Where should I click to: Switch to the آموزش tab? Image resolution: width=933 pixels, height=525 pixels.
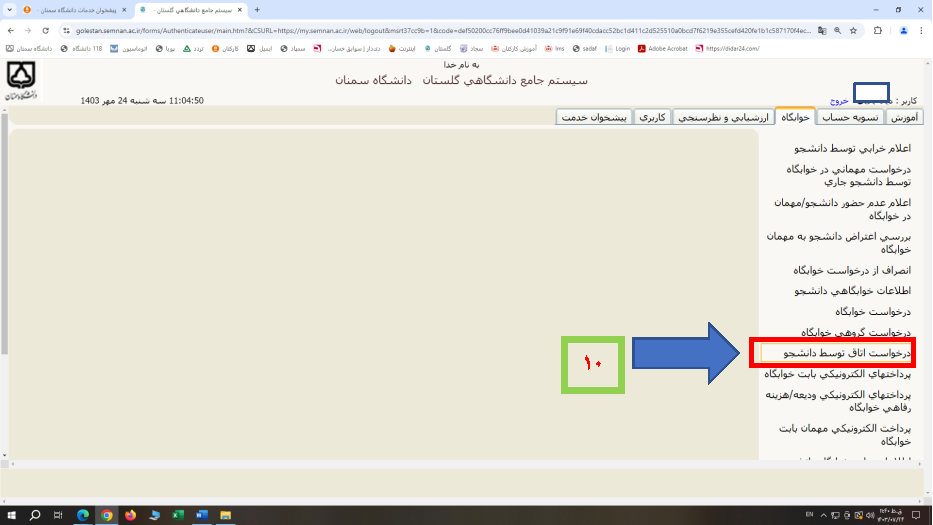(x=903, y=117)
